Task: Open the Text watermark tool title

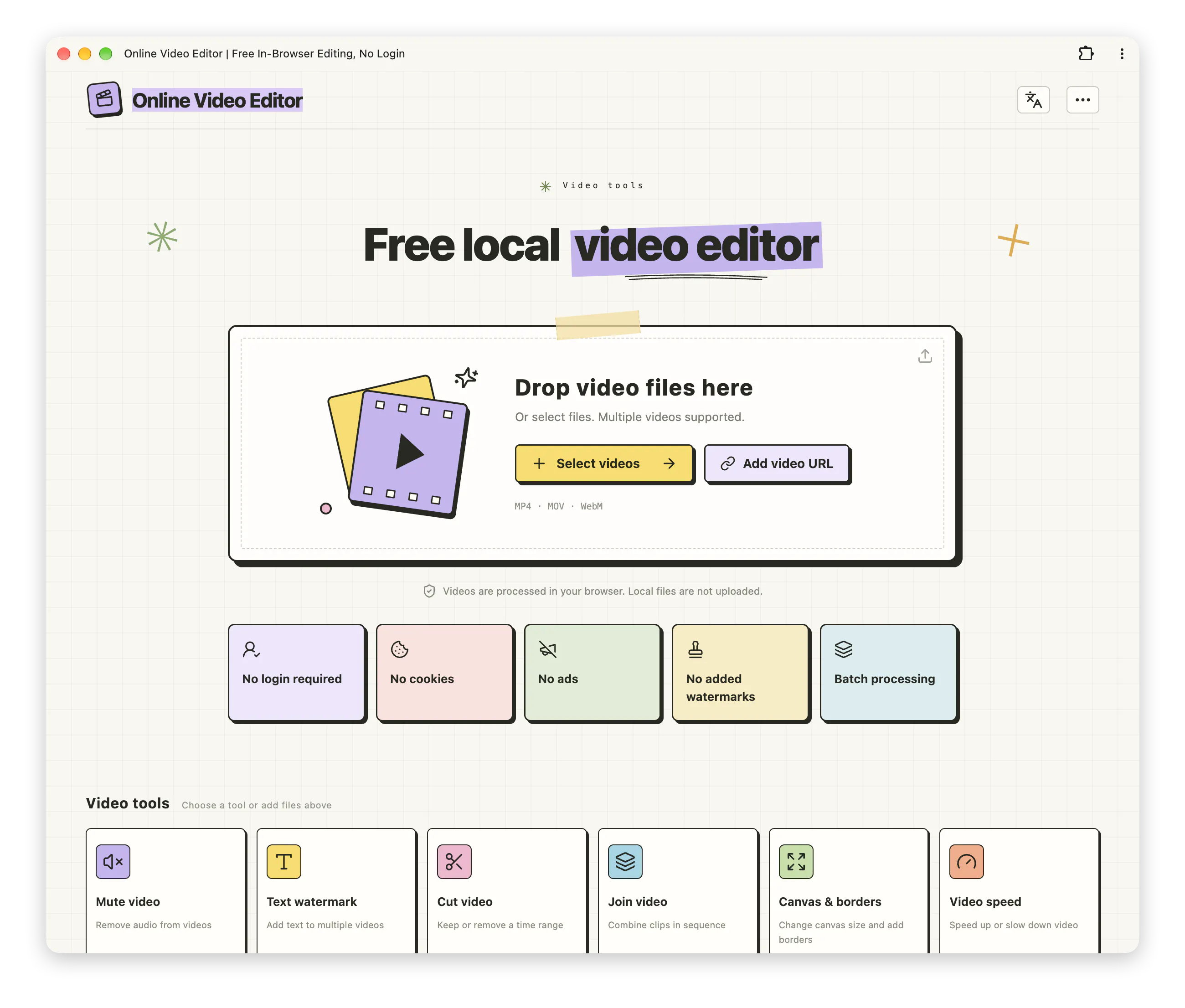Action: click(x=311, y=901)
